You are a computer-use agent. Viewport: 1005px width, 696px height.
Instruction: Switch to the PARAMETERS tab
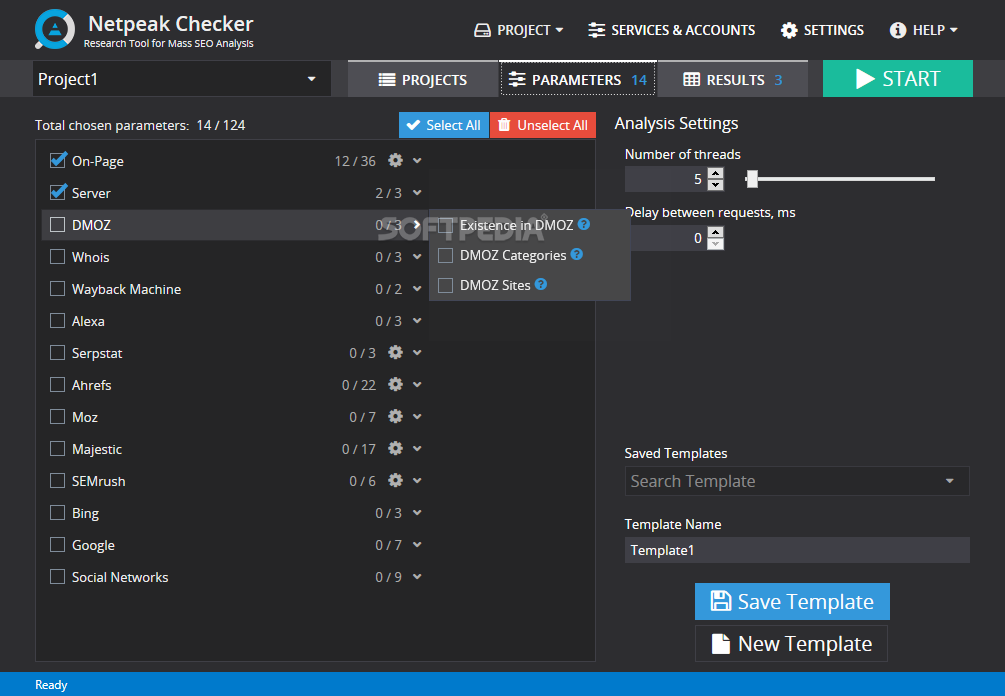(577, 79)
